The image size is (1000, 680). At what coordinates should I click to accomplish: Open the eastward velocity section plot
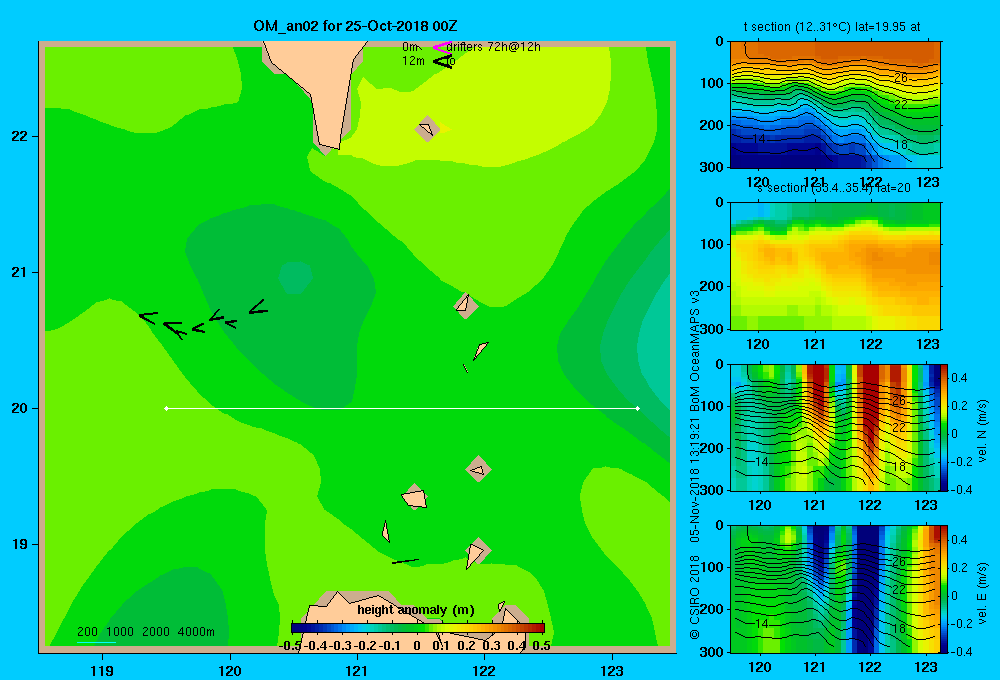(835, 589)
